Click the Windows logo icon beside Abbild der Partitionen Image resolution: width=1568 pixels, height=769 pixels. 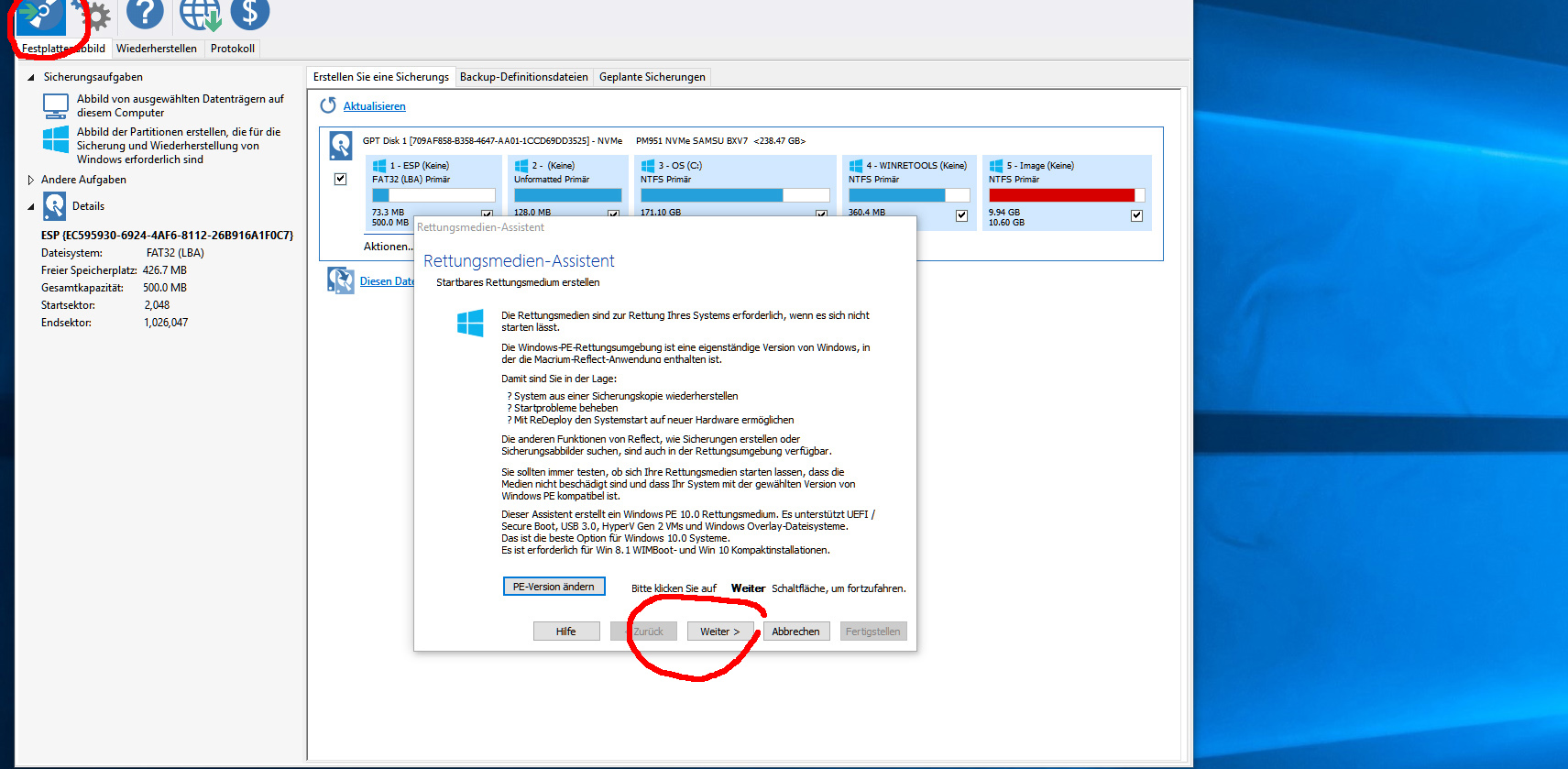click(56, 139)
